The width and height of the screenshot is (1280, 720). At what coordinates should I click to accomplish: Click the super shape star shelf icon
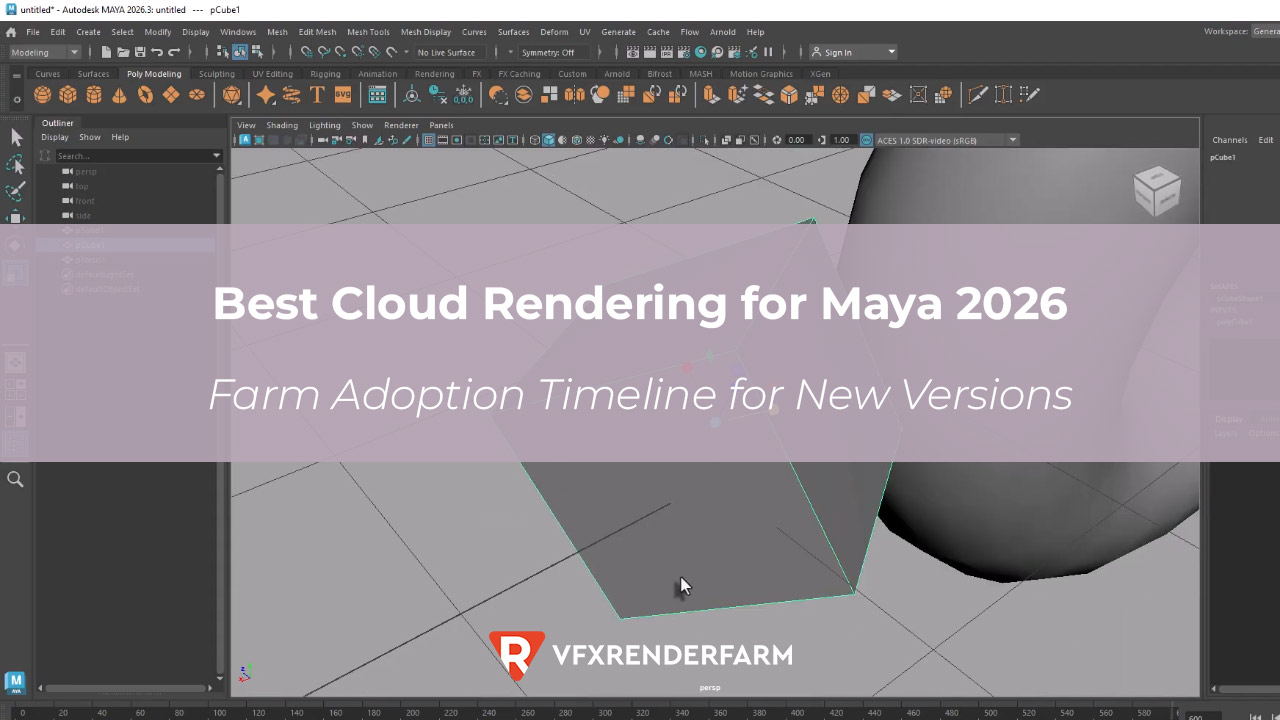point(266,95)
